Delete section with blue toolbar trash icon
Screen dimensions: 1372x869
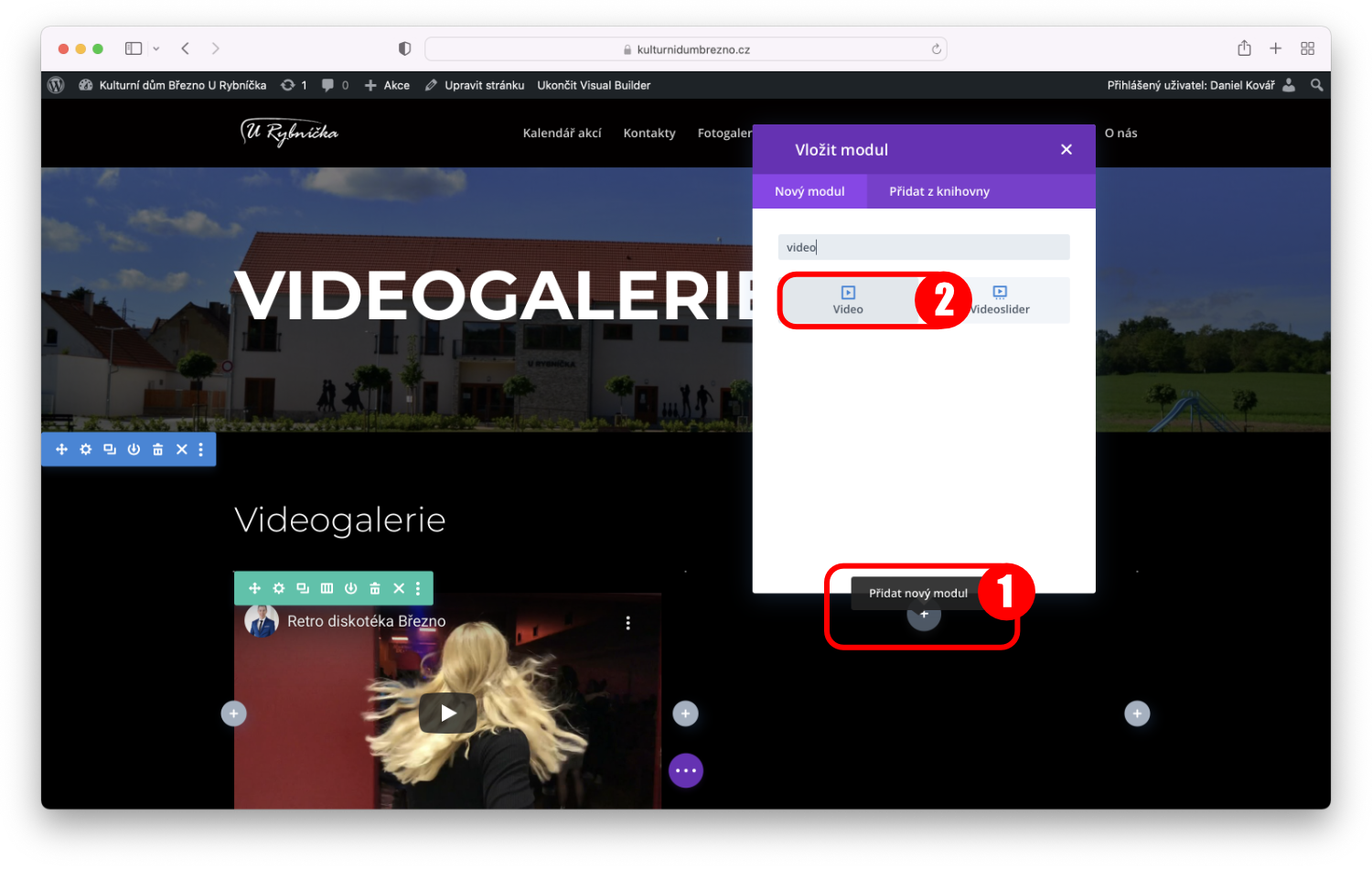point(157,449)
